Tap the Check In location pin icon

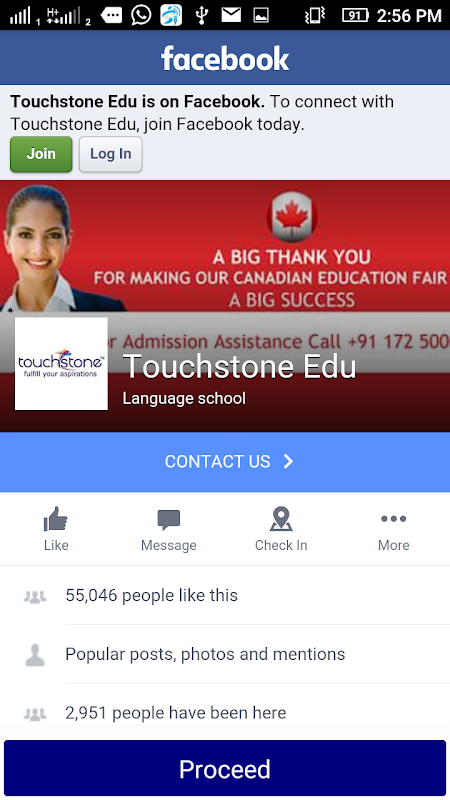click(281, 519)
